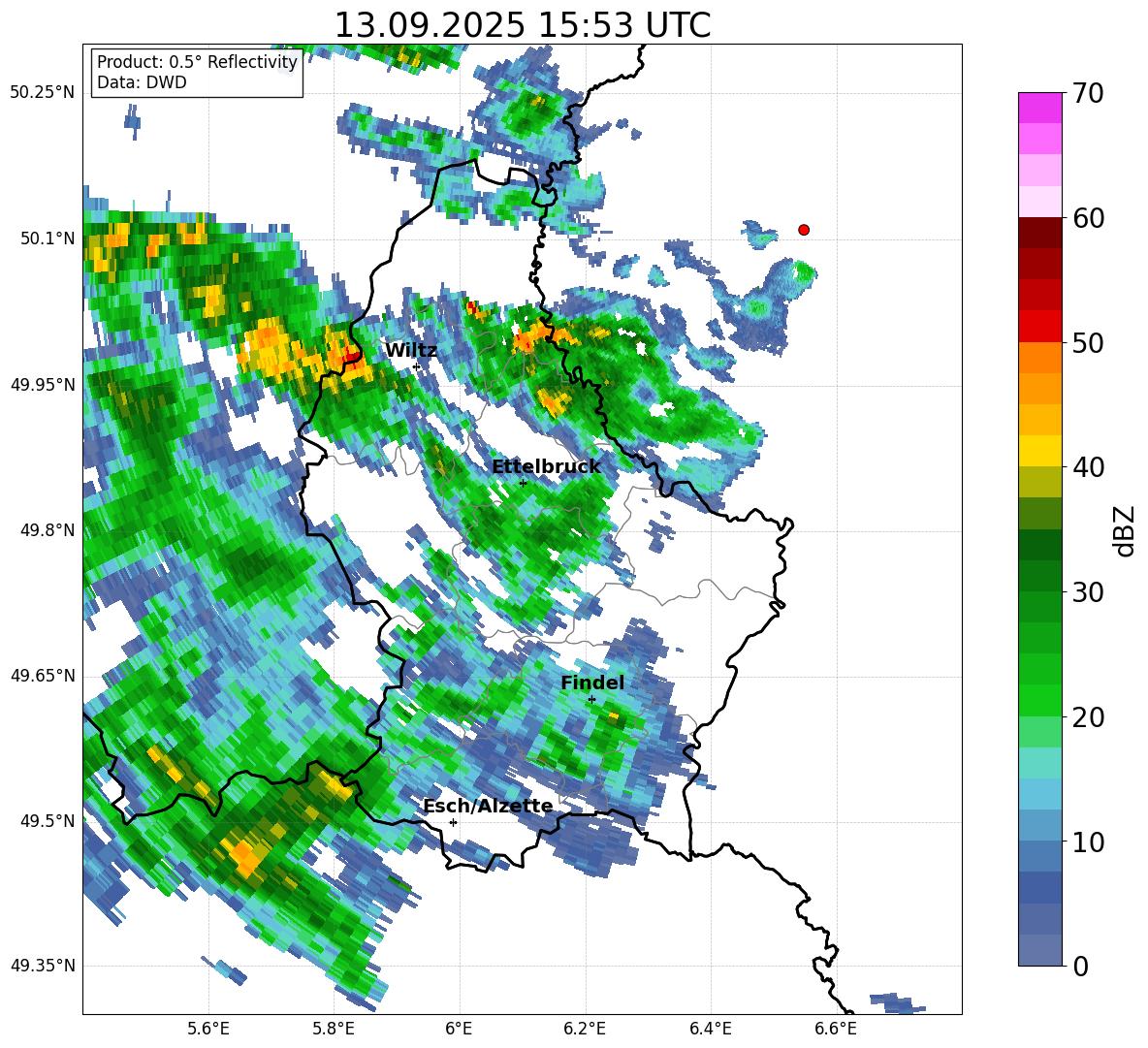Click the Esch/Alzette location cross marker

coord(453,822)
